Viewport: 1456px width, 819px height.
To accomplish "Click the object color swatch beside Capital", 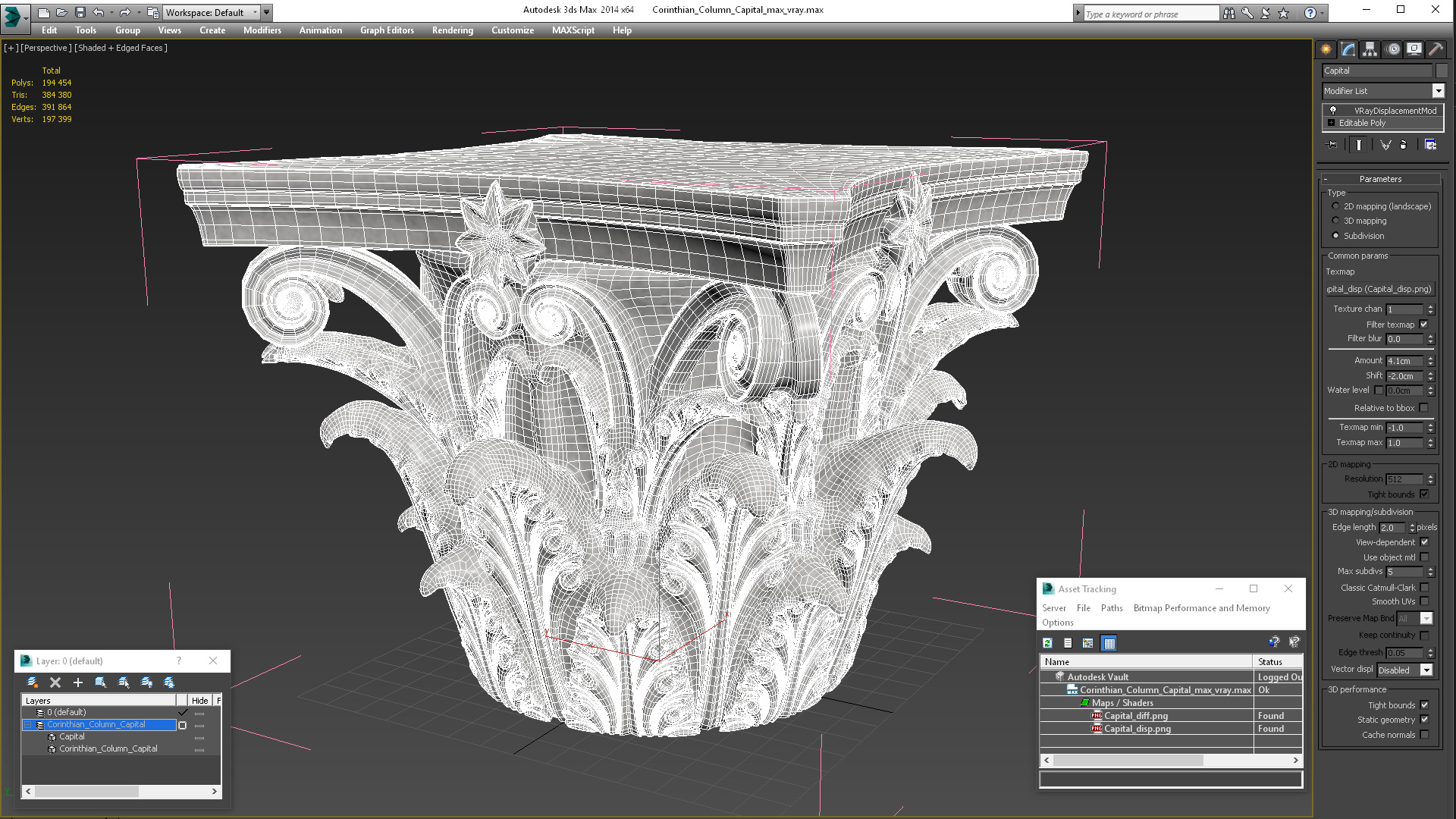I will coord(1442,71).
